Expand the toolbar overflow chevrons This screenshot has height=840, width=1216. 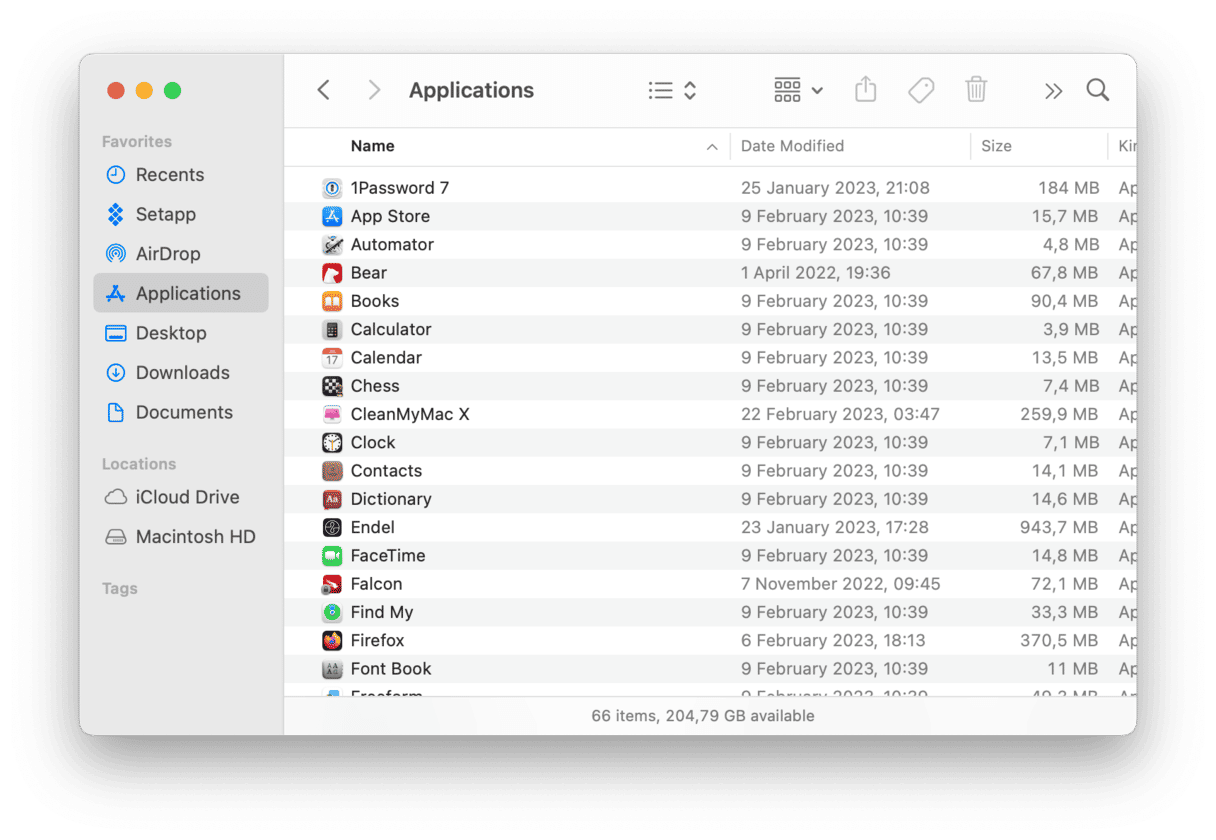point(1053,91)
